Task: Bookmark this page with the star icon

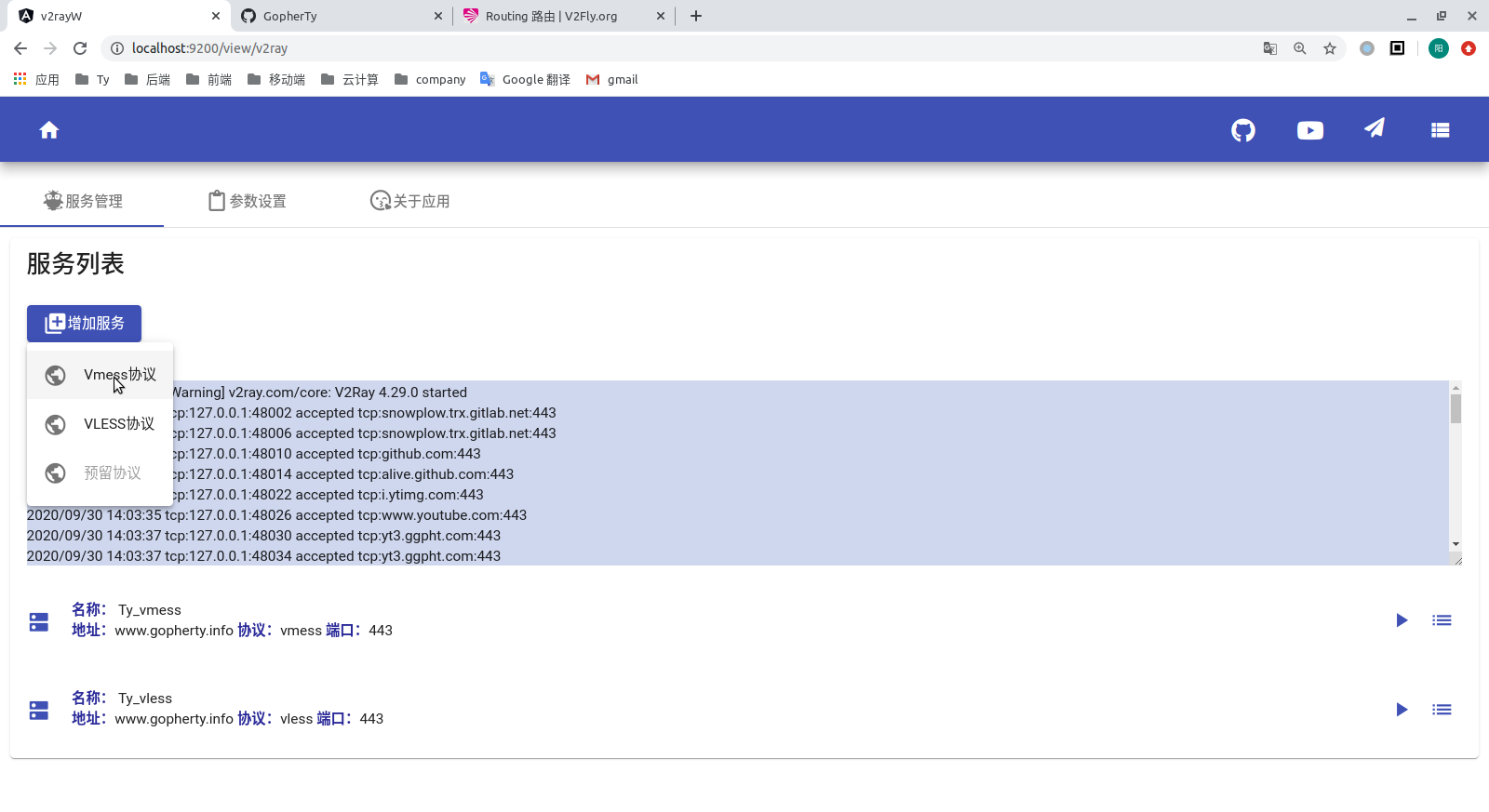Action: coord(1330,48)
